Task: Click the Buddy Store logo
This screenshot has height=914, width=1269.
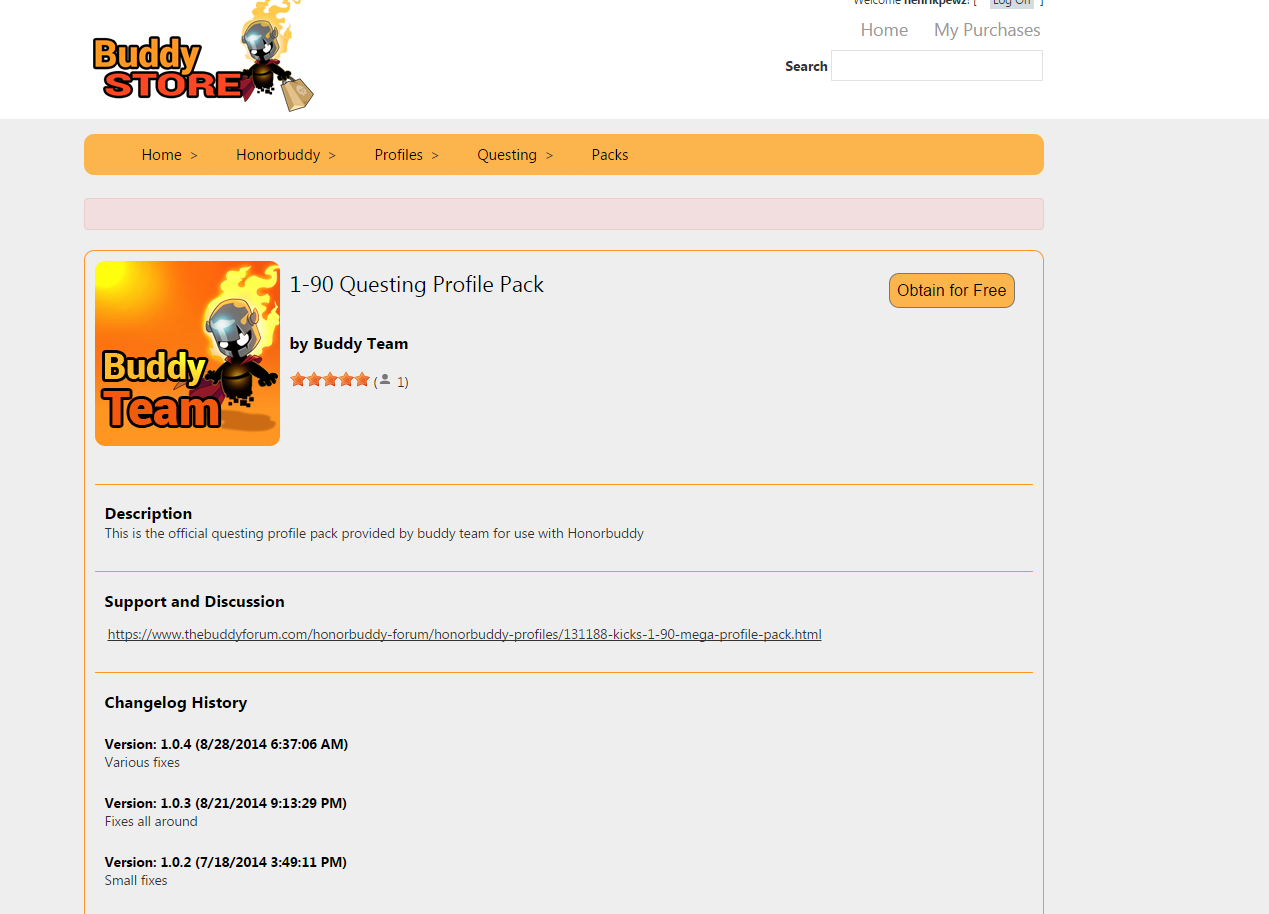Action: [203, 56]
